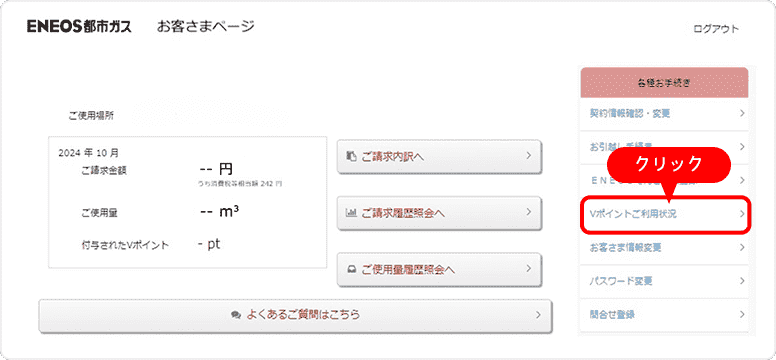Click the icon beside ご使用量履歴照会へ
This screenshot has height=360, width=776.
pos(351,269)
